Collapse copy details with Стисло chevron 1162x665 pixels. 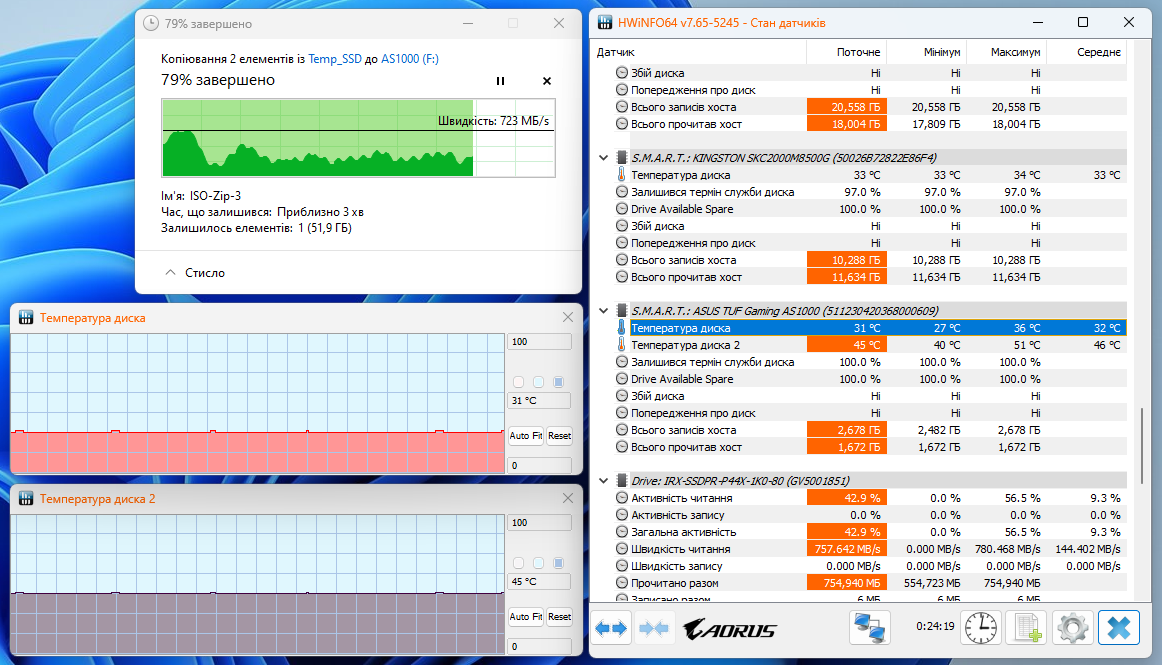[x=170, y=272]
